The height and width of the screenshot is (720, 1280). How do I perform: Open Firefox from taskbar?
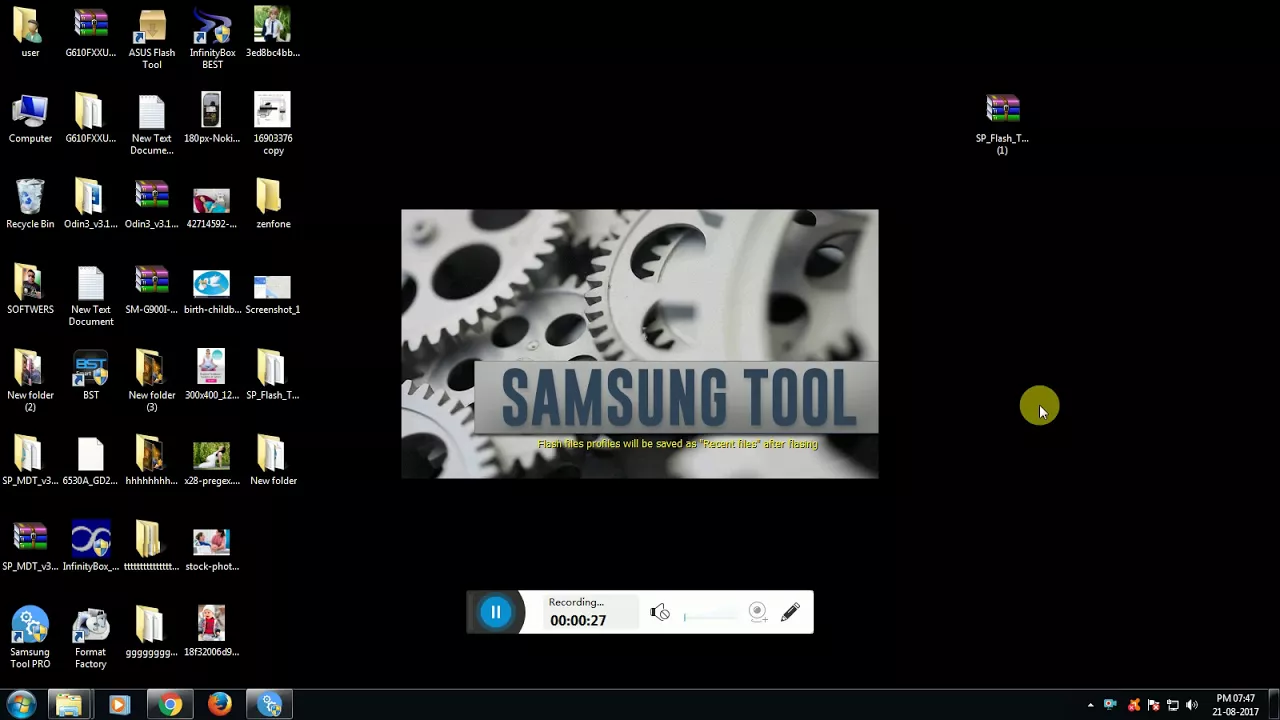[220, 705]
